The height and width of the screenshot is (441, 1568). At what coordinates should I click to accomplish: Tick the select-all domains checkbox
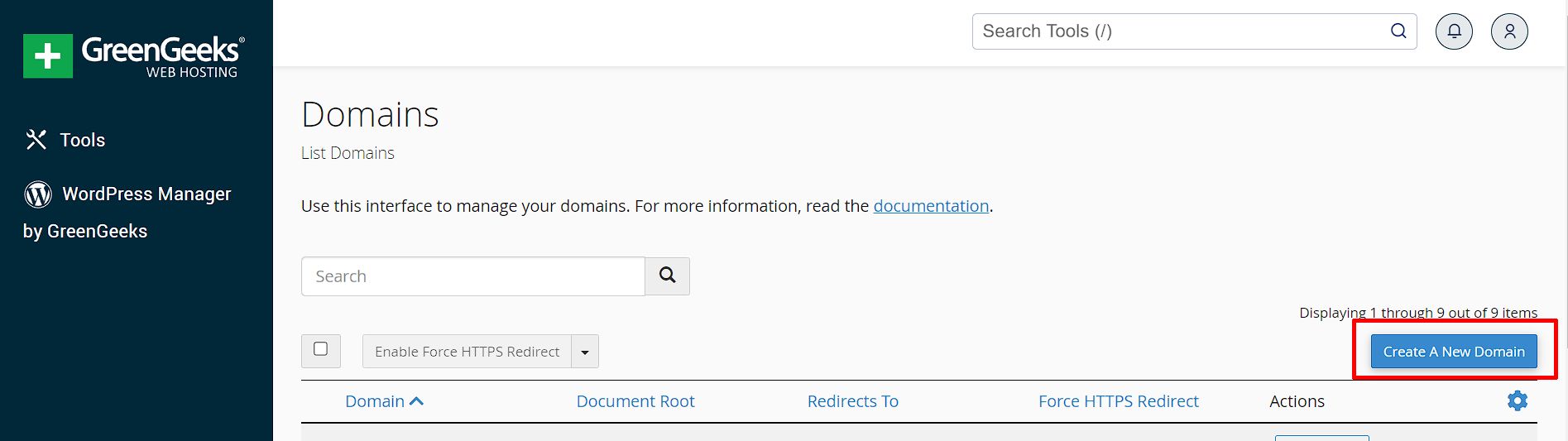pos(321,349)
